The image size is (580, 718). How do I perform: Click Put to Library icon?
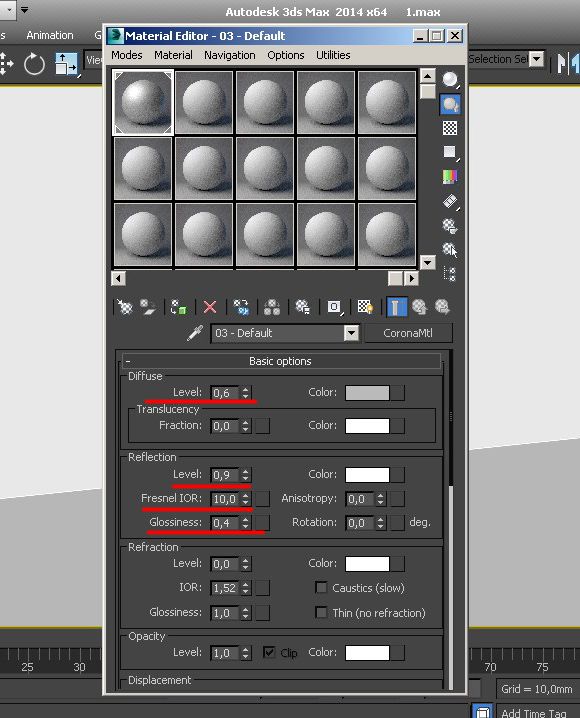303,306
